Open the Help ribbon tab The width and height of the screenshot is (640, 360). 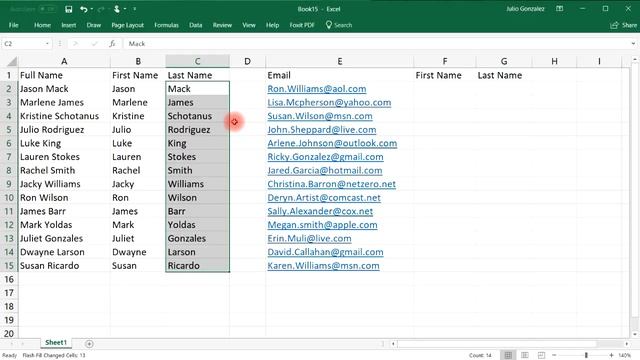coord(272,25)
